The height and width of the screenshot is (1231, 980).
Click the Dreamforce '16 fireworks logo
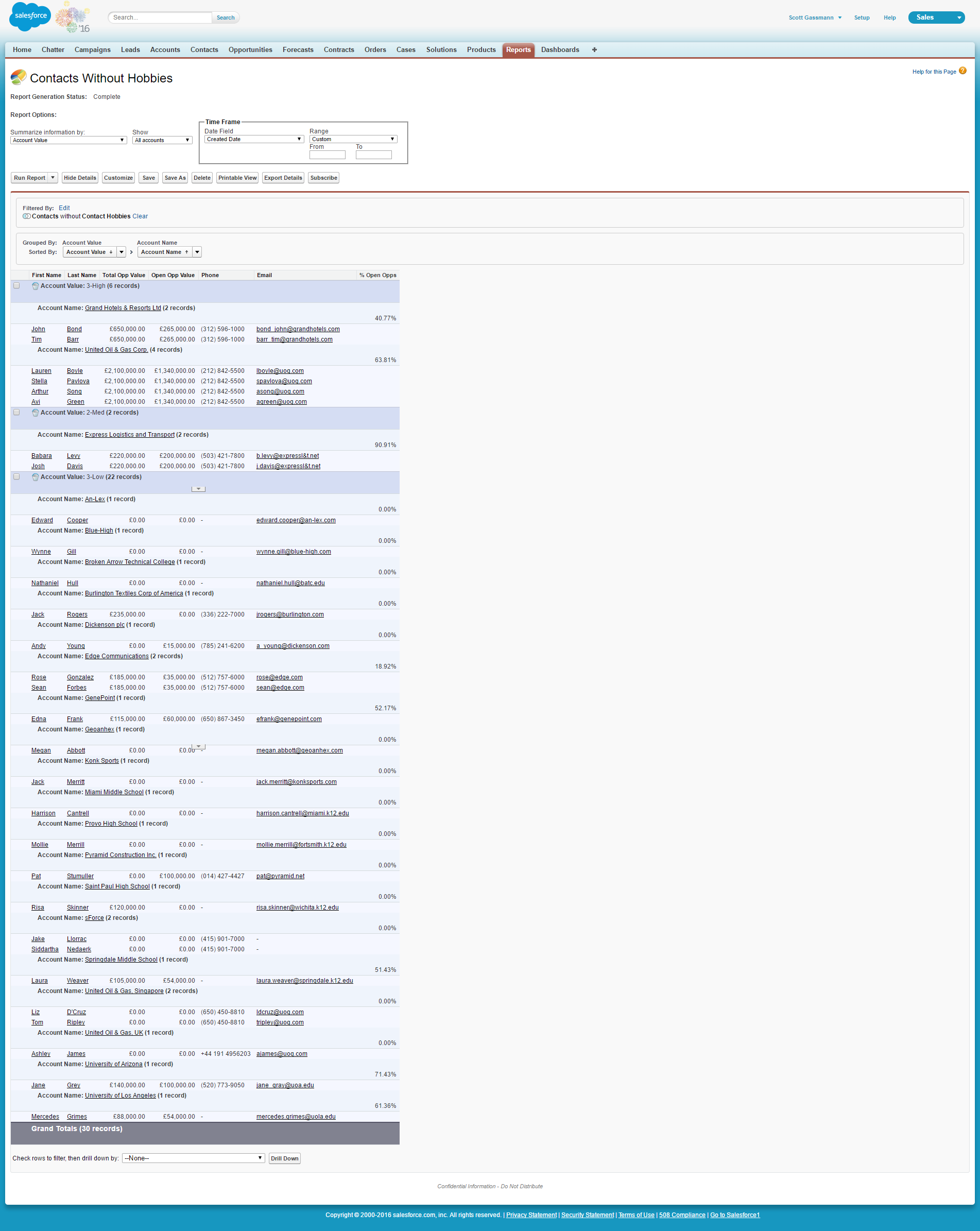click(73, 17)
